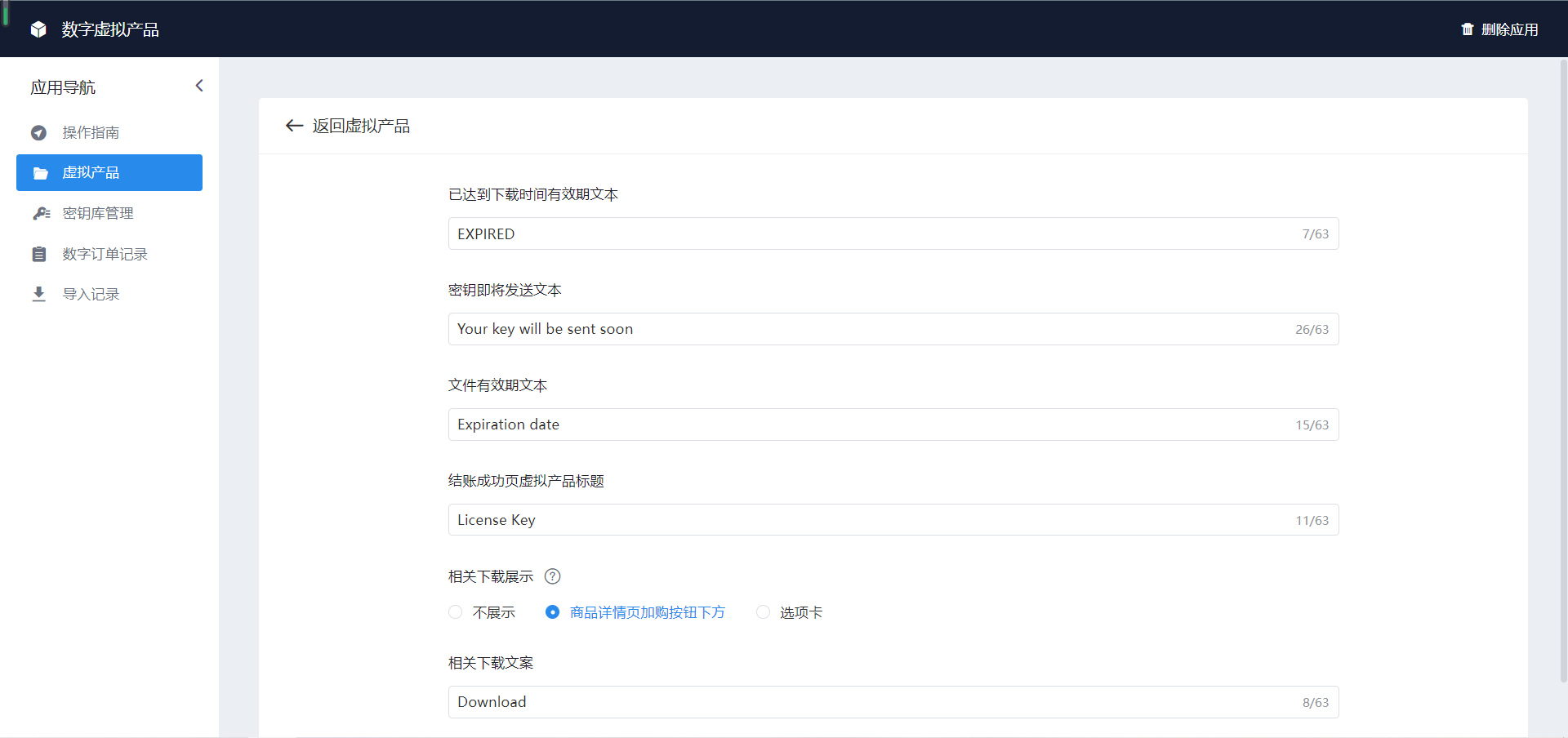Click the download icon beside 导入记录
Viewport: 1568px width, 738px height.
(38, 294)
